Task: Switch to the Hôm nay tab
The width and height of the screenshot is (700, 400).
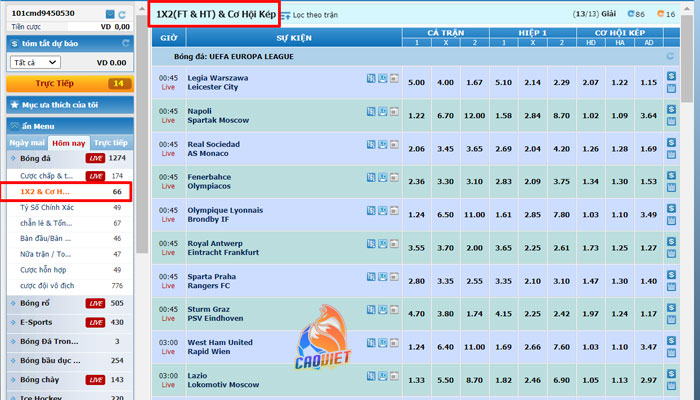Action: [69, 143]
